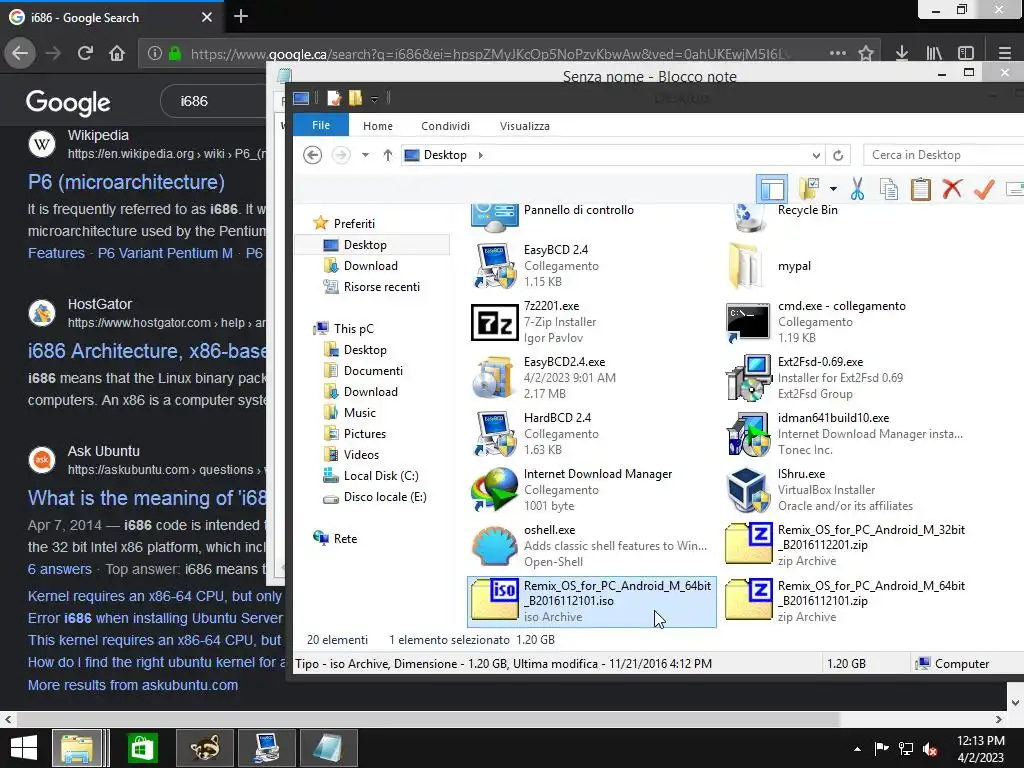Select the HardBCD 2.4 shortcut icon
Viewport: 1024px width, 768px height.
[x=494, y=434]
